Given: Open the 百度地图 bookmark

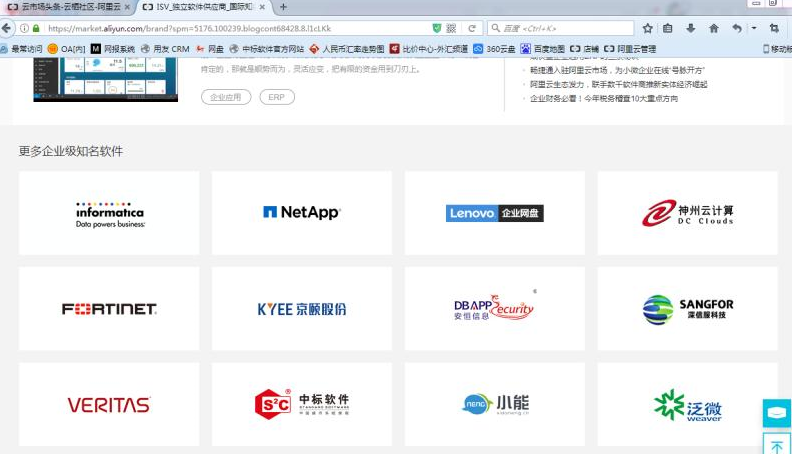Looking at the screenshot, I should pos(542,49).
